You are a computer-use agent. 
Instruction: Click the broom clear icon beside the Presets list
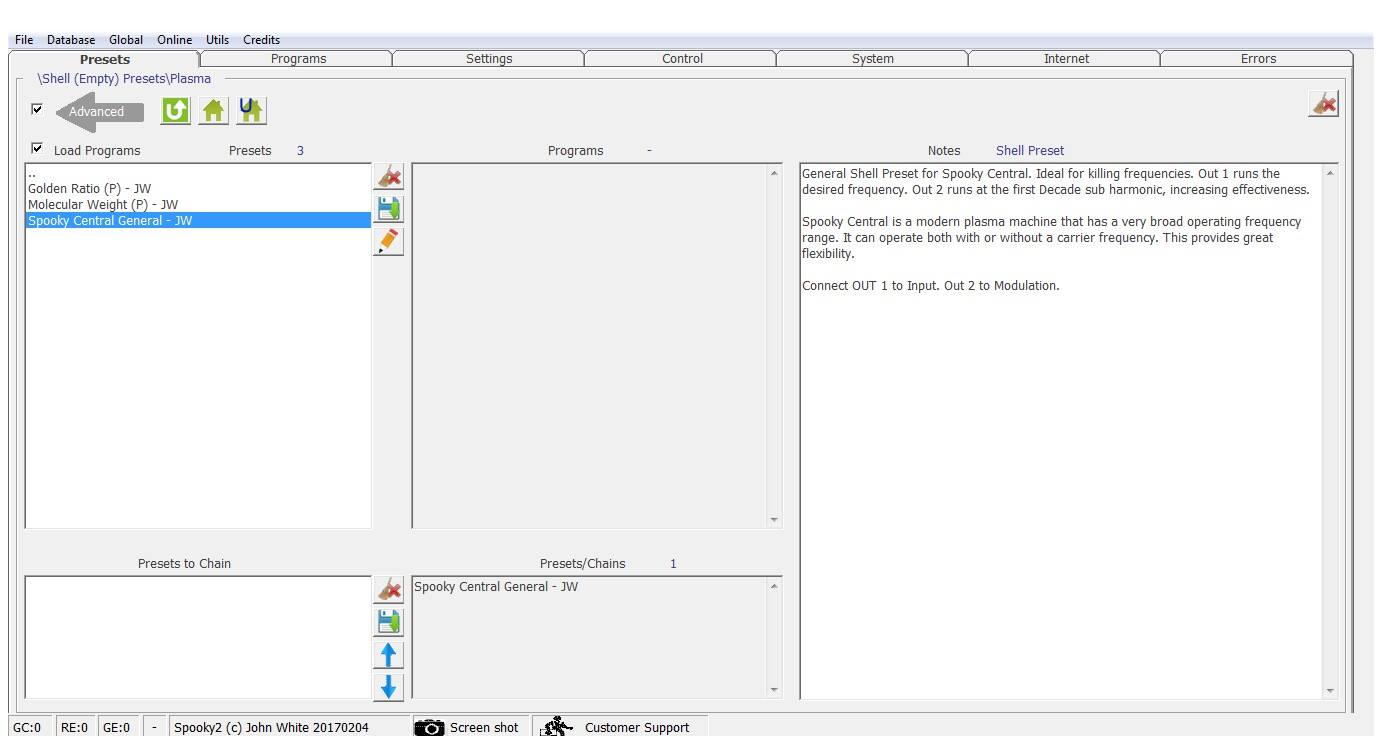389,177
